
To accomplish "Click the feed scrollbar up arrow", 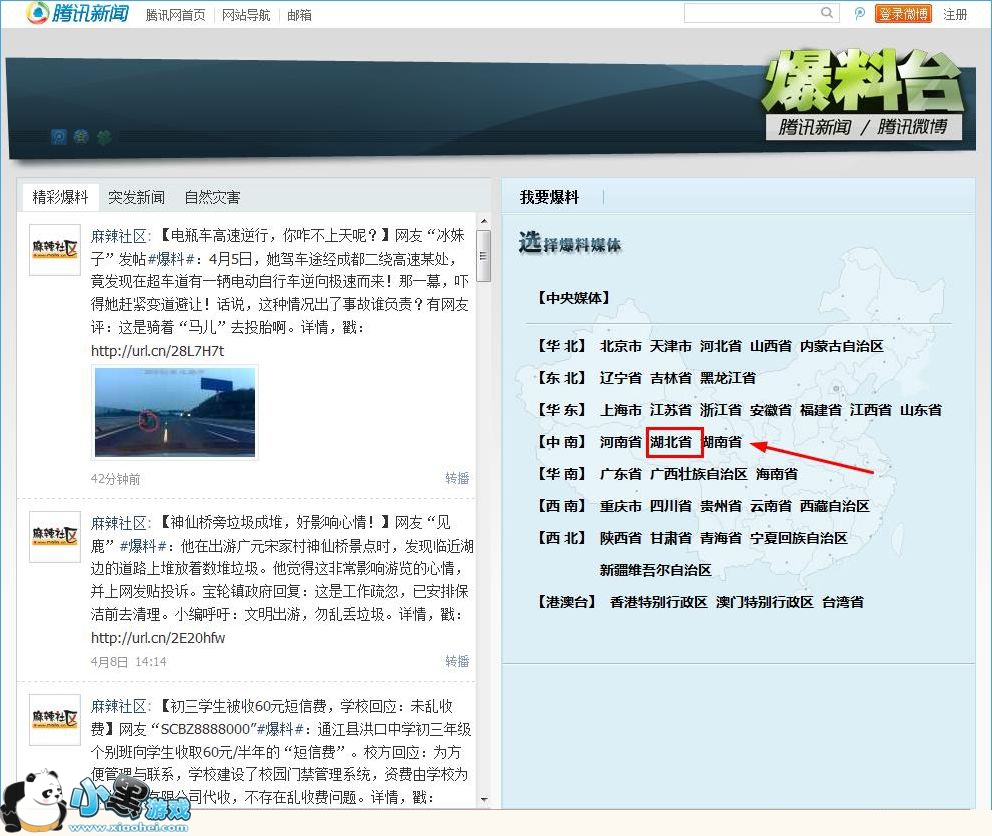I will [x=483, y=221].
